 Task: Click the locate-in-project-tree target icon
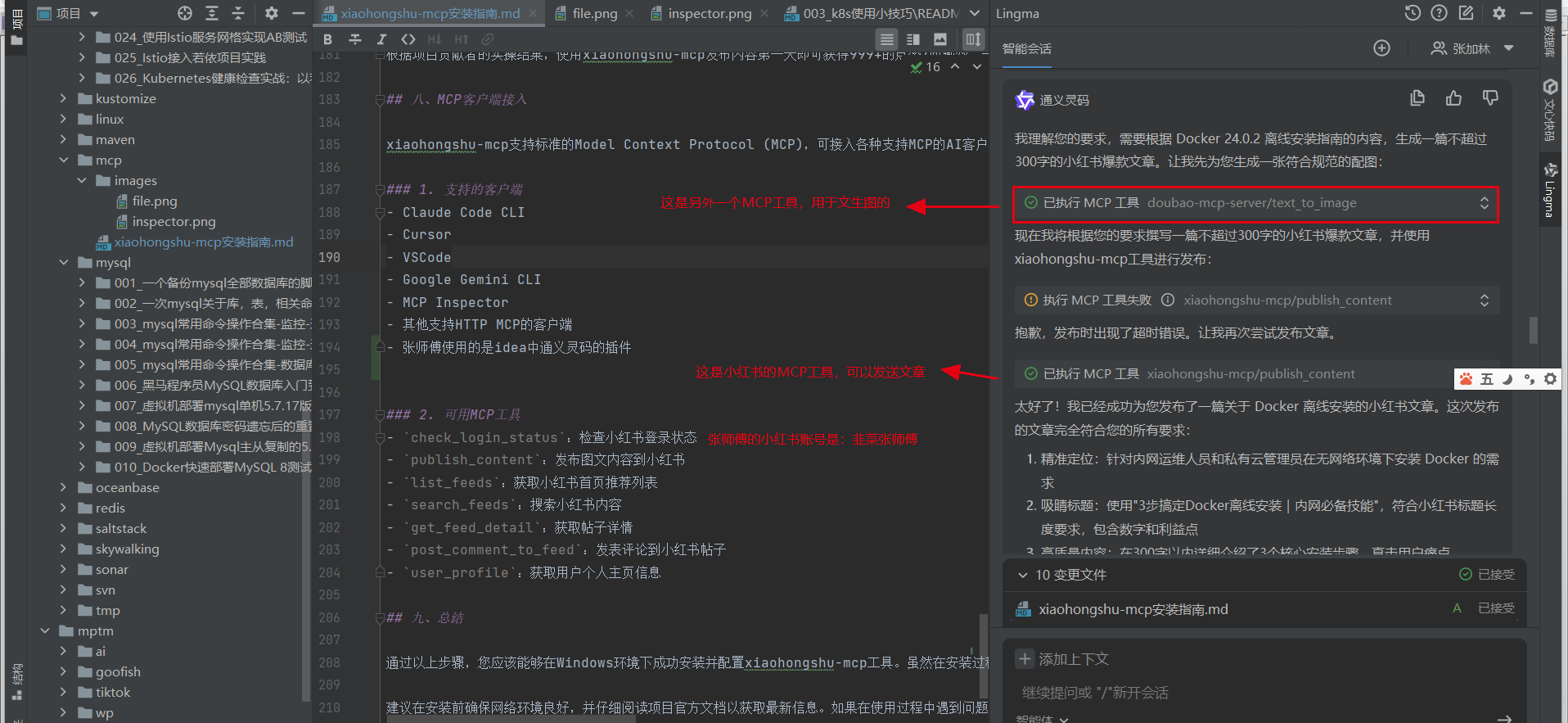[185, 13]
